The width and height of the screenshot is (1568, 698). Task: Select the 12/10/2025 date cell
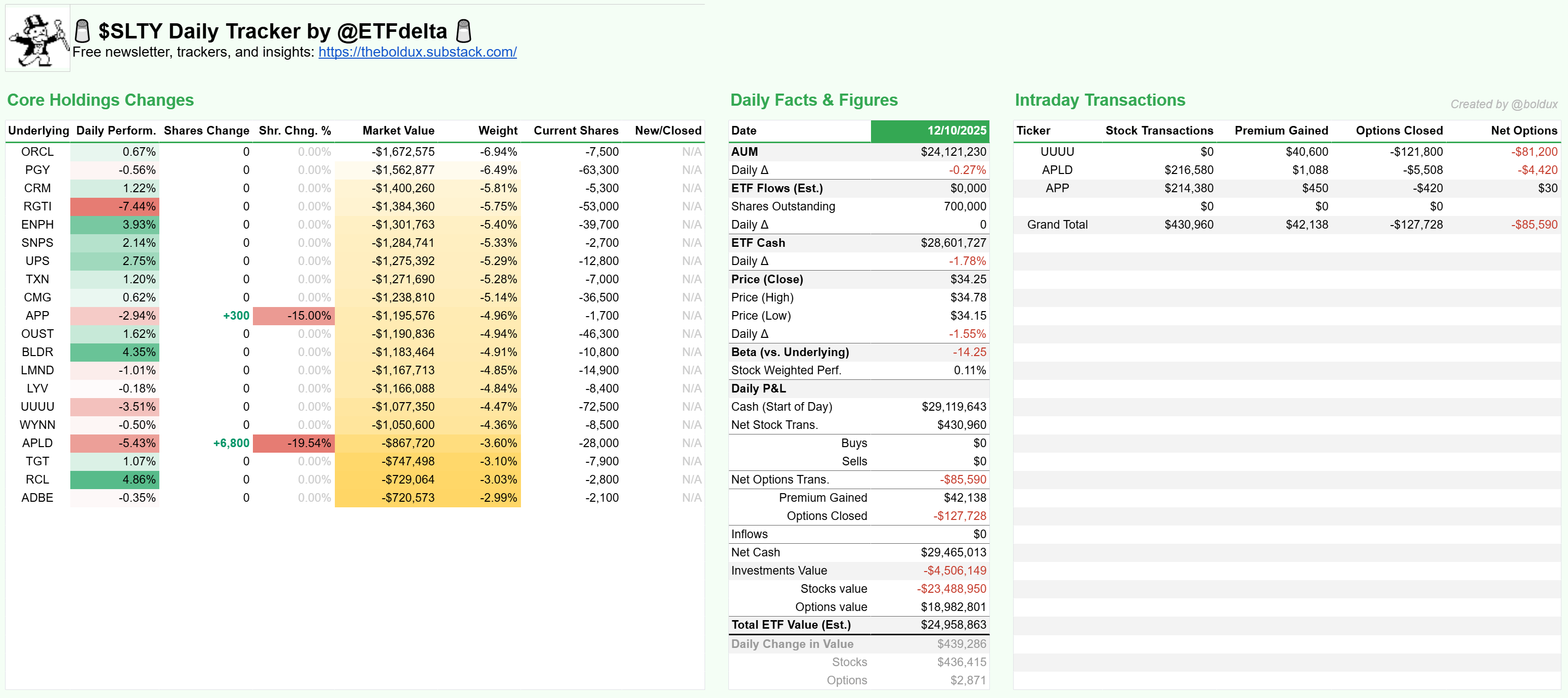[x=930, y=130]
